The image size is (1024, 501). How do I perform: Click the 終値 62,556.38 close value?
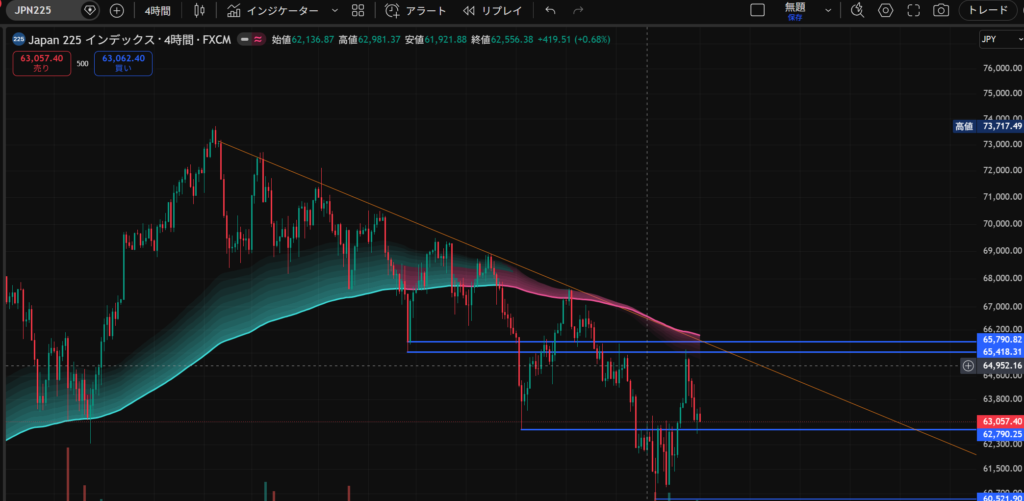coord(502,39)
